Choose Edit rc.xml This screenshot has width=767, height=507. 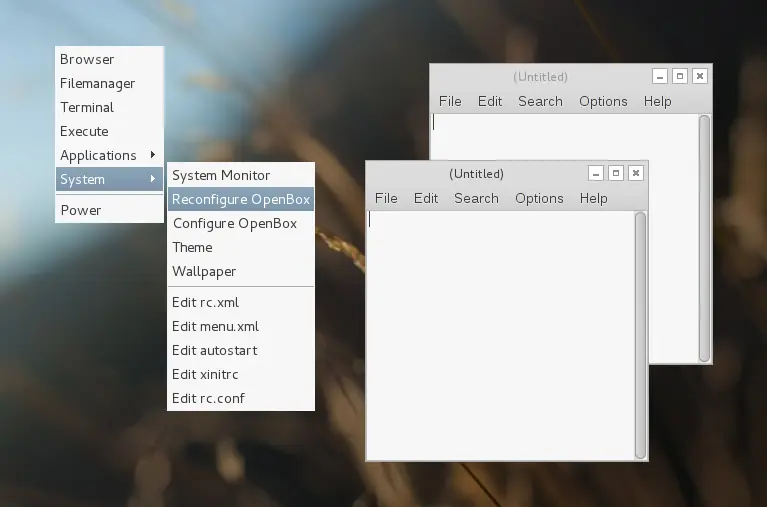tap(241, 302)
